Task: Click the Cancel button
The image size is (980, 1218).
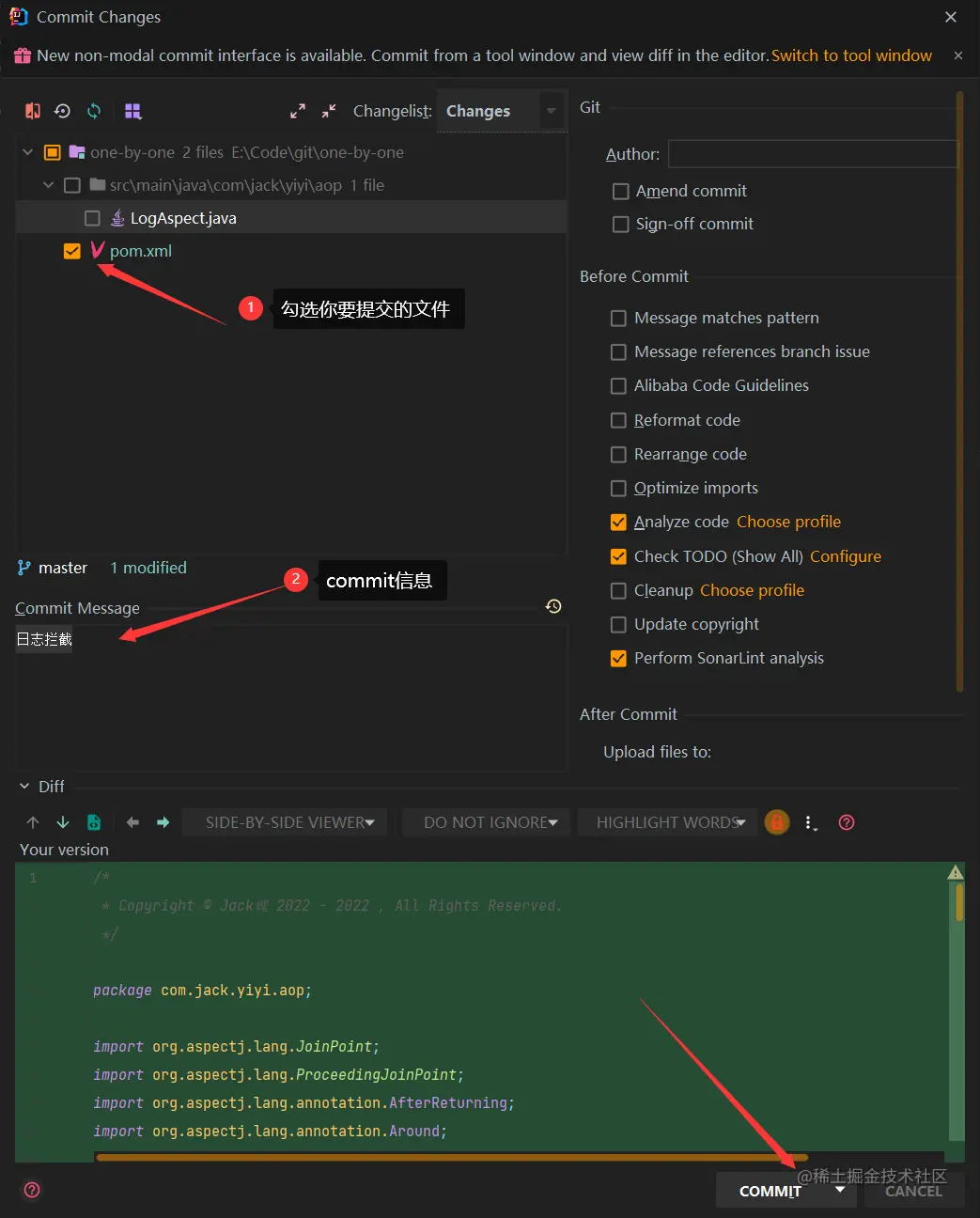Action: pos(913,1191)
